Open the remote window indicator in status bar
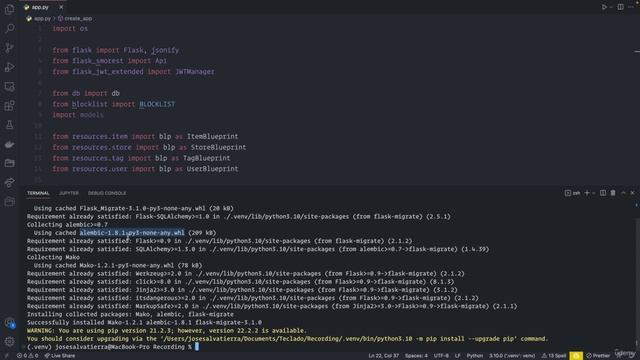Image resolution: width=640 pixels, height=360 pixels. [6, 356]
